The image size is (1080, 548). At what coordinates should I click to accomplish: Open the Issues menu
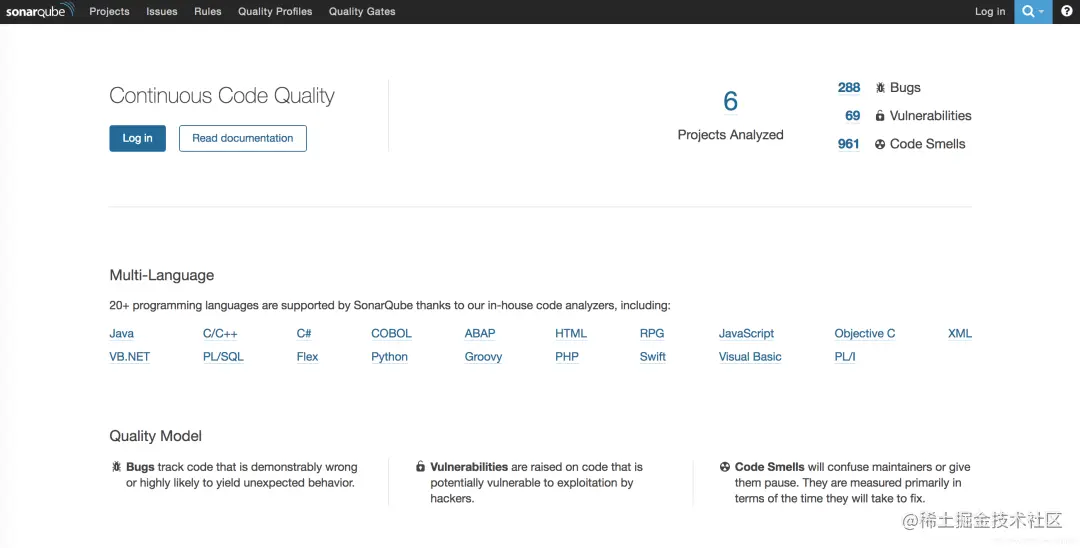click(162, 12)
